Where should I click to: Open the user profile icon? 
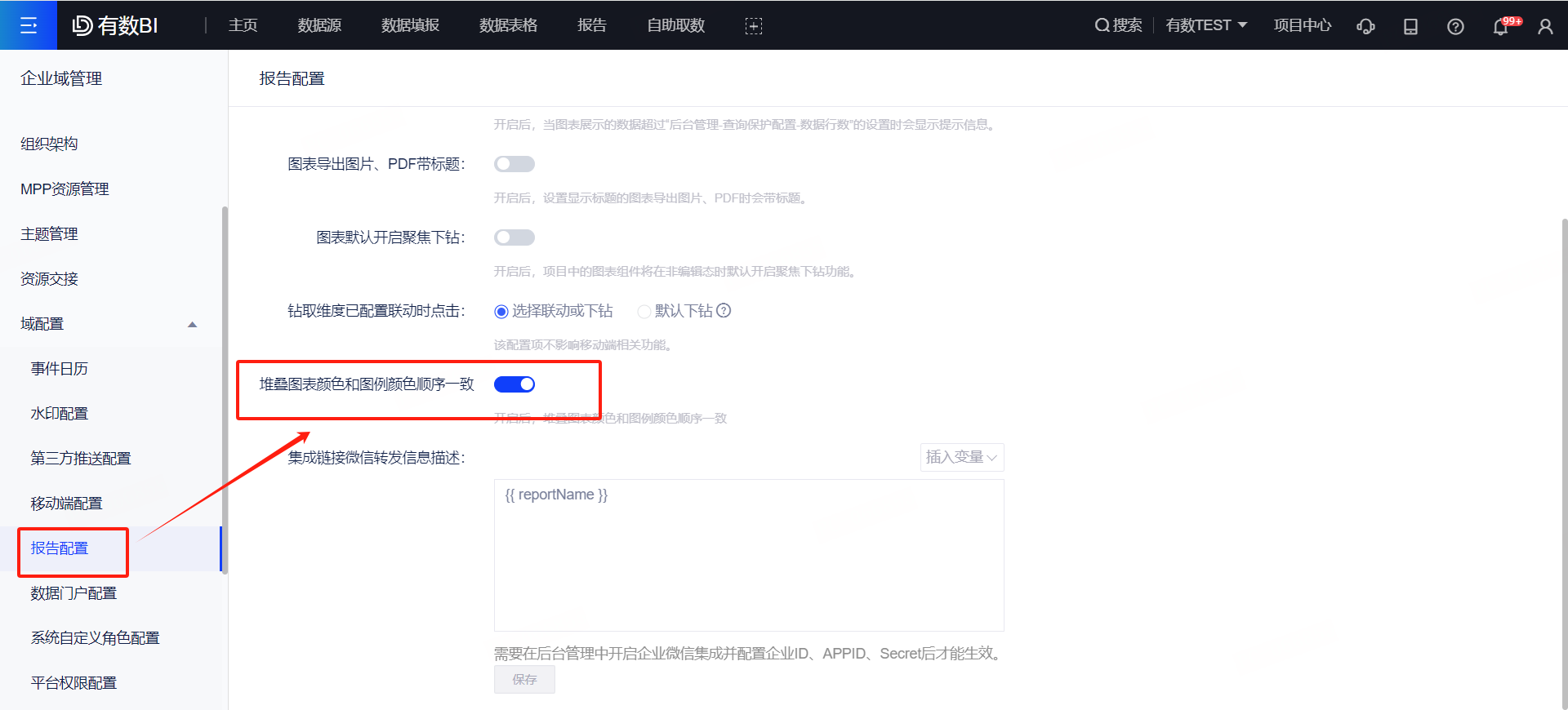[1545, 26]
